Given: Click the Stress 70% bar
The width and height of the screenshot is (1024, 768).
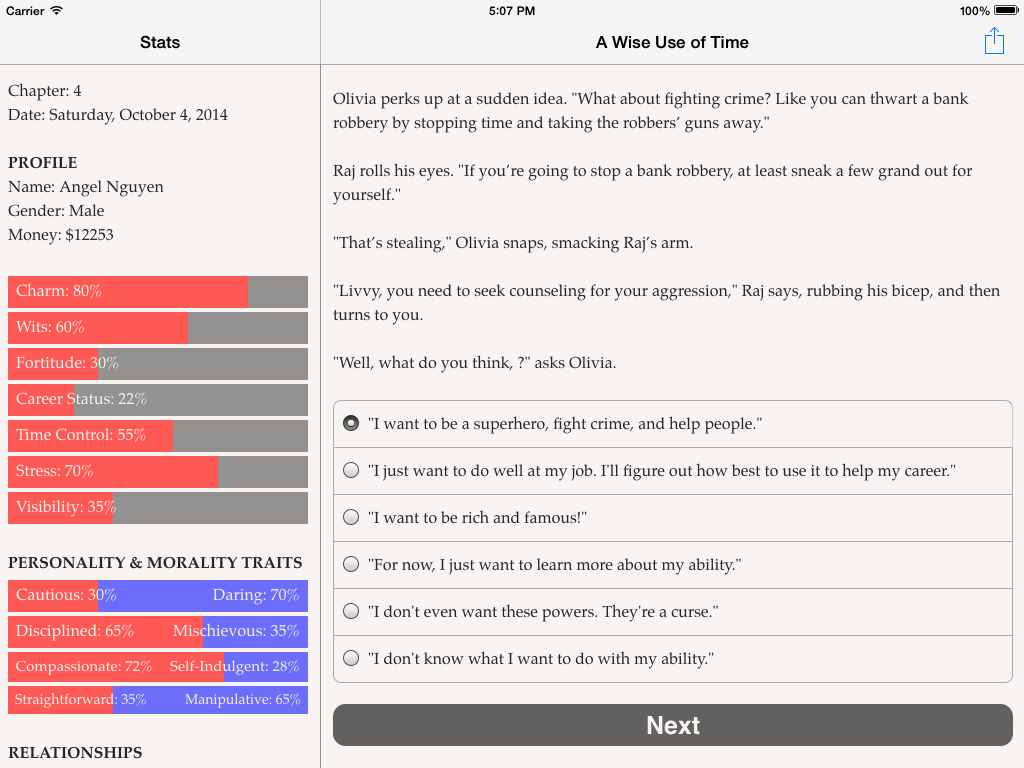Looking at the screenshot, I should [x=158, y=472].
